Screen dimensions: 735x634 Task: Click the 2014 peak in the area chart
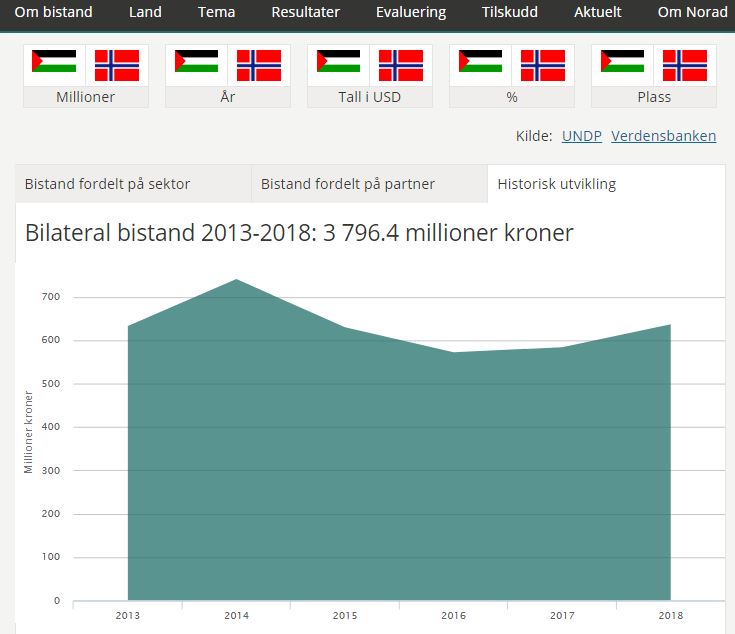pos(237,280)
